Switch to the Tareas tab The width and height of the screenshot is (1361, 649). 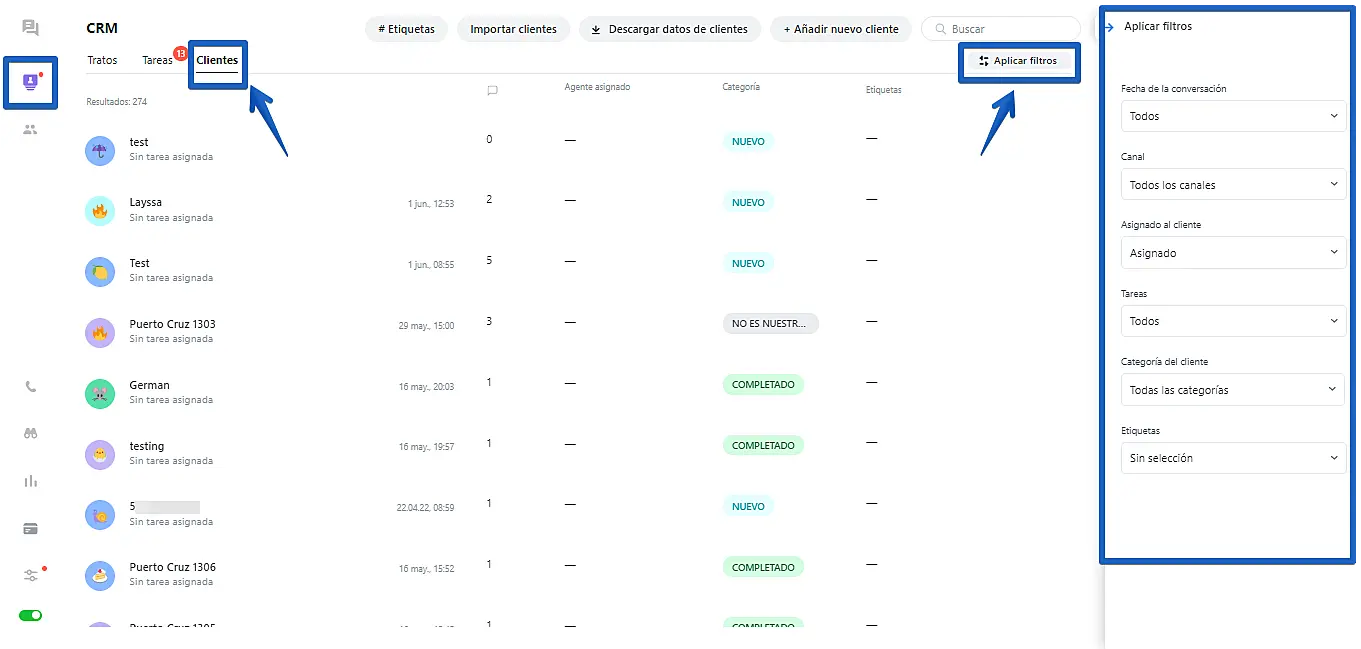tap(157, 60)
